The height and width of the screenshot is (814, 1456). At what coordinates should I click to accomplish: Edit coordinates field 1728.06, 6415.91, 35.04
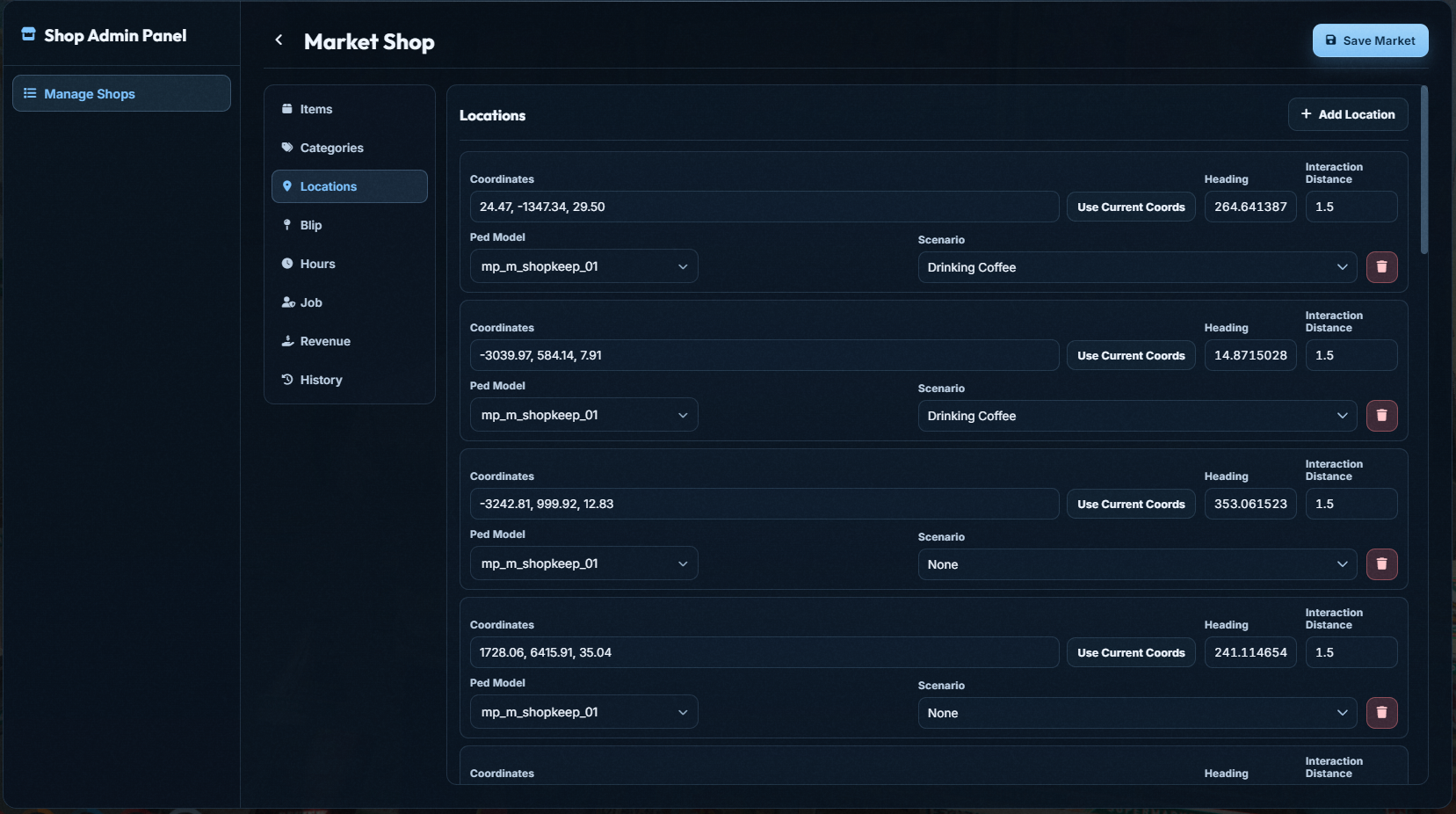[x=764, y=652]
